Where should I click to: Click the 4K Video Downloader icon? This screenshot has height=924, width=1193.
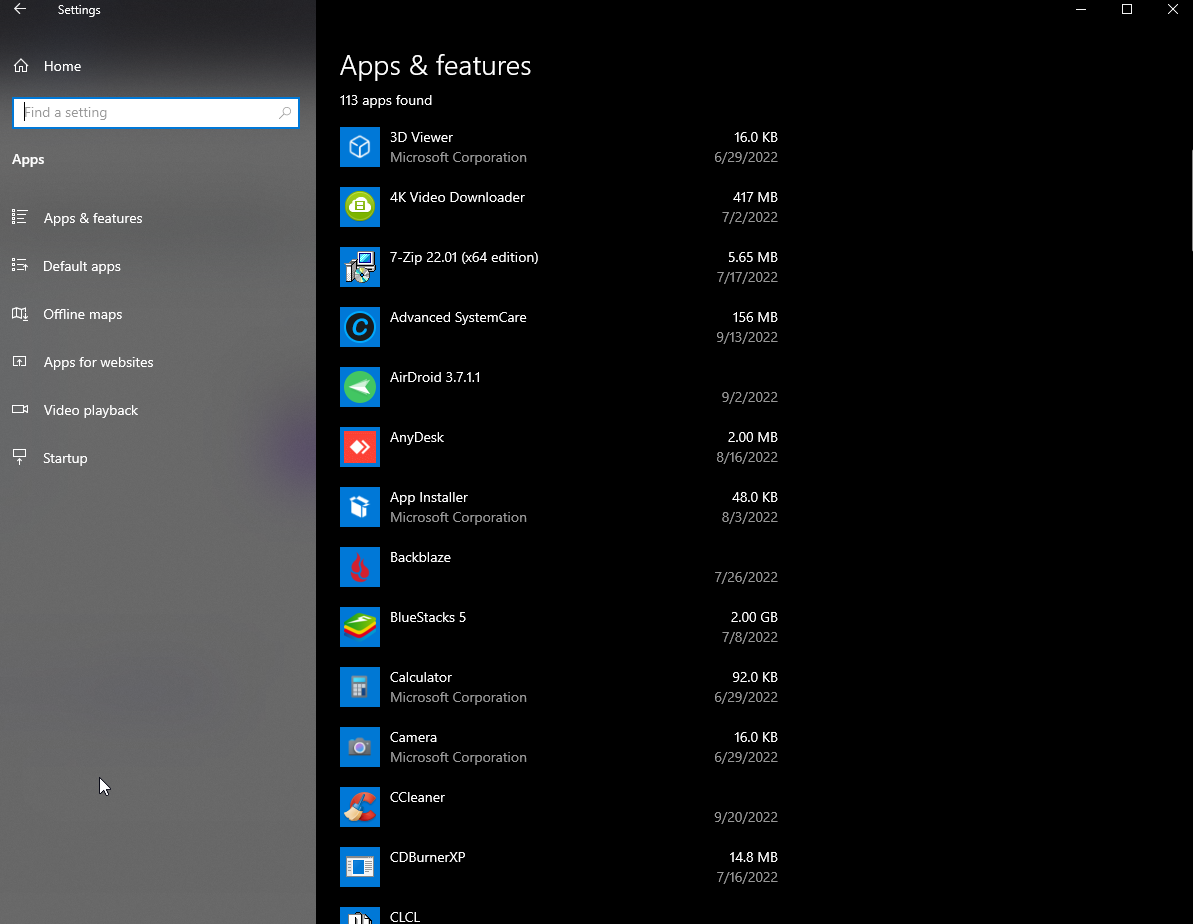(x=360, y=207)
